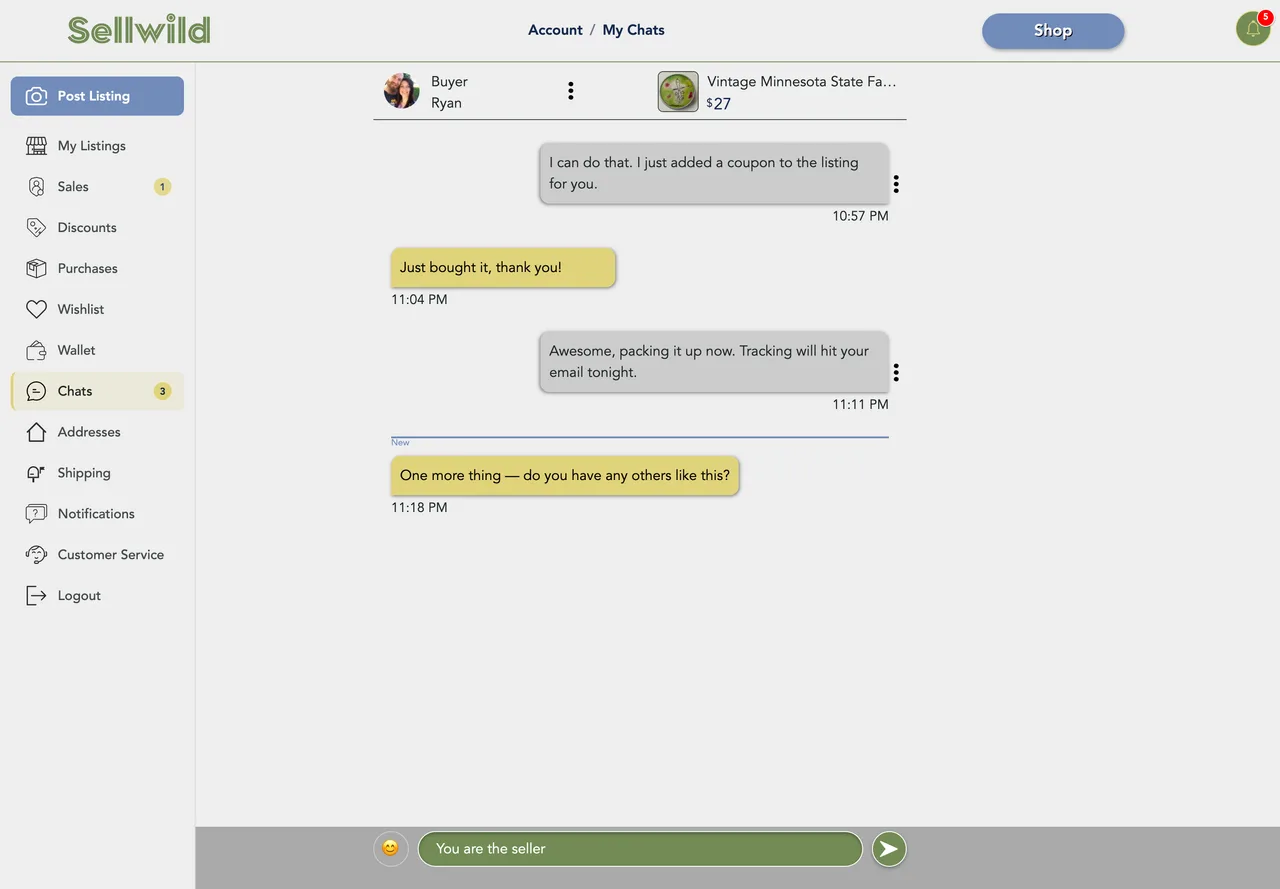Click the Sales badge icon
Viewport: 1280px width, 889px height.
tap(37, 187)
